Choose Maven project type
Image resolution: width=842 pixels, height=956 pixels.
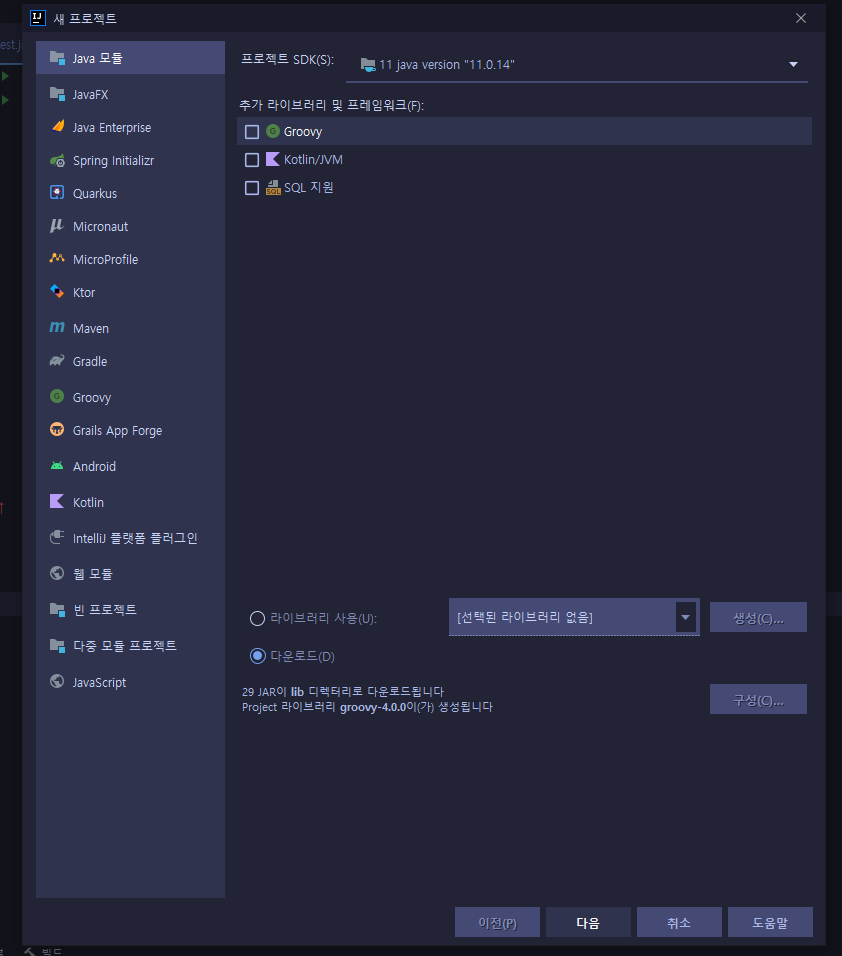(x=130, y=328)
